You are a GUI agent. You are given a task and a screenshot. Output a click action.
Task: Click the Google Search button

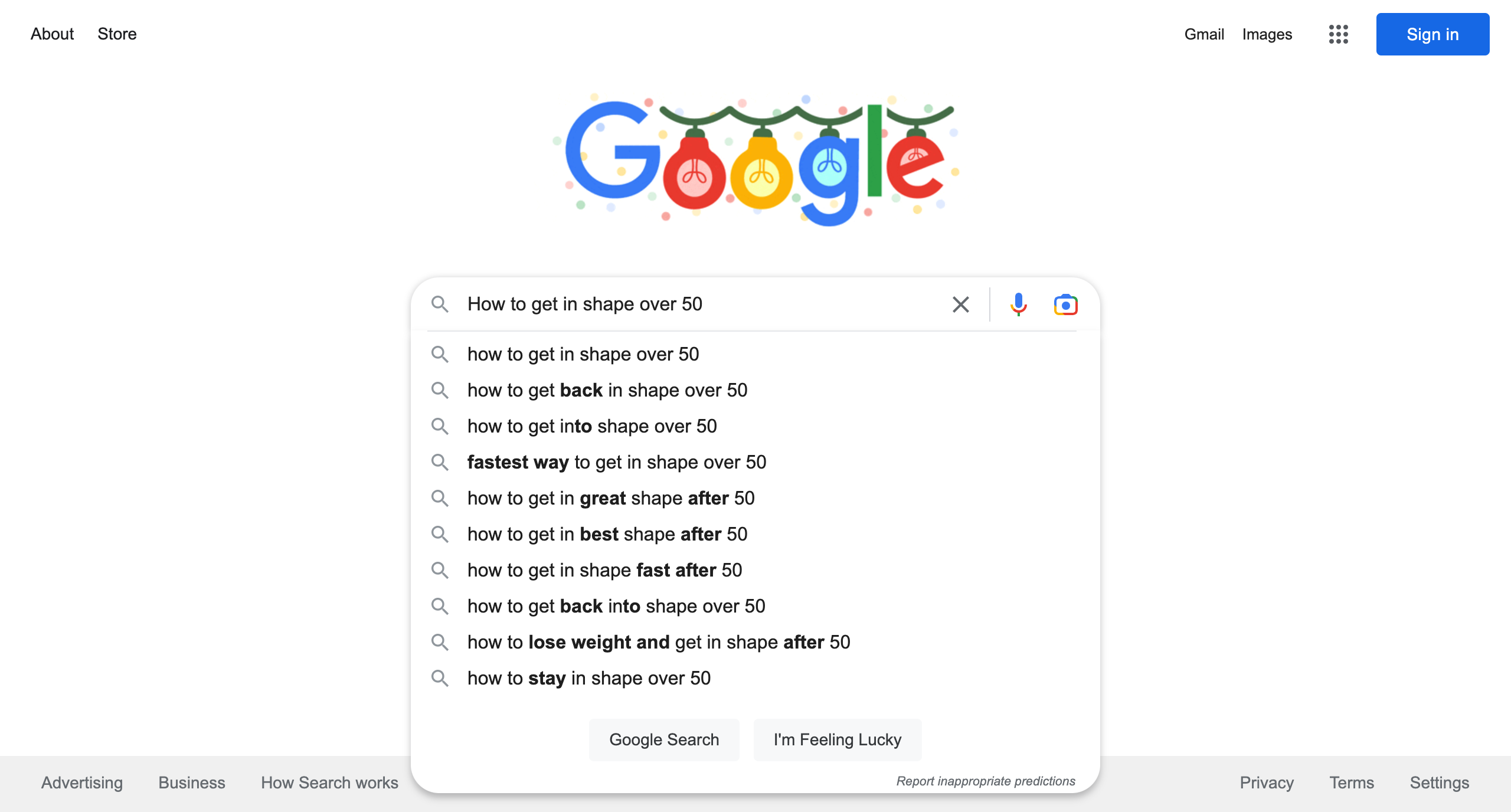pos(664,739)
